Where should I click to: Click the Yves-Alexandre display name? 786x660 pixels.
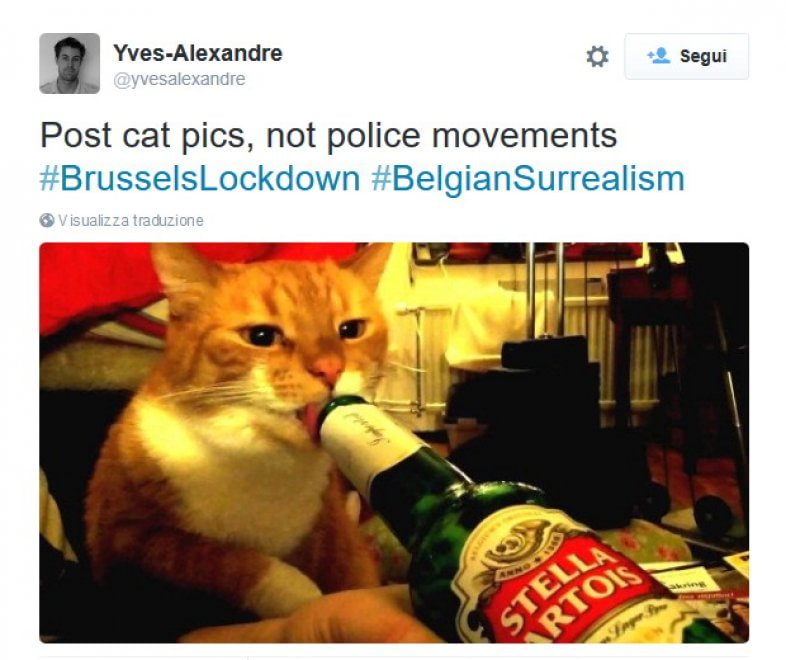[x=198, y=53]
